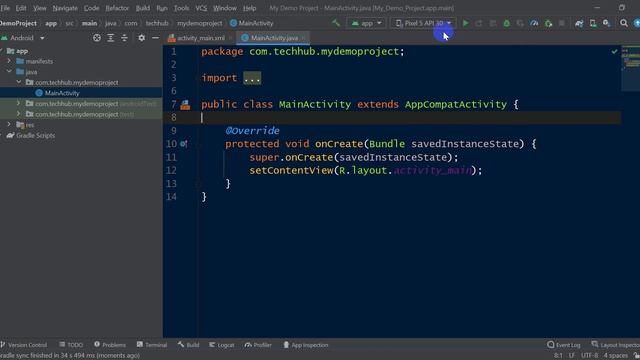Click the Select Opened File target icon

[x=97, y=38]
